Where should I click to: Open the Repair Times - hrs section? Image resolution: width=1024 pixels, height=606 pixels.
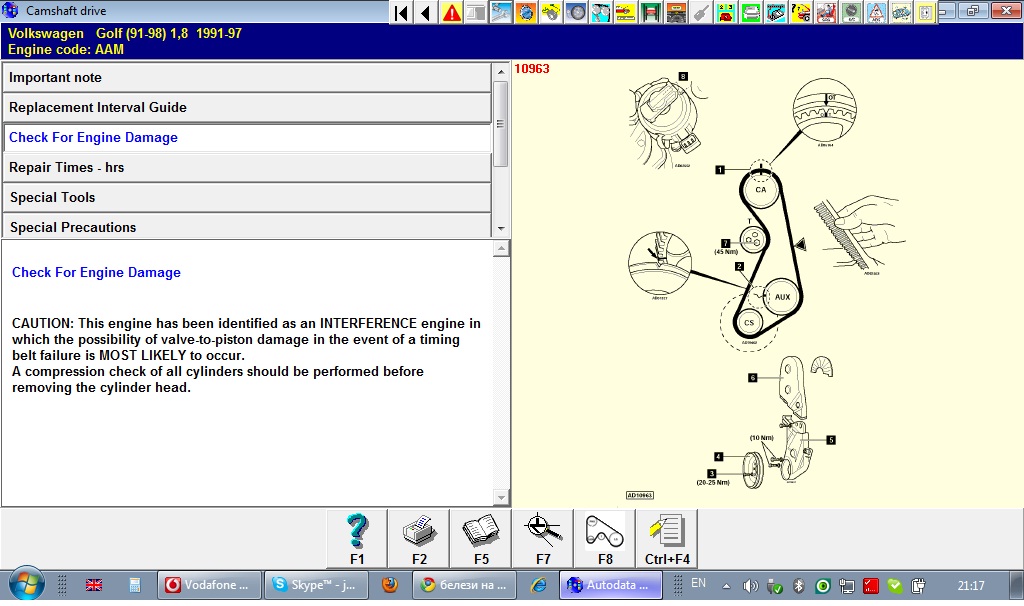(246, 168)
